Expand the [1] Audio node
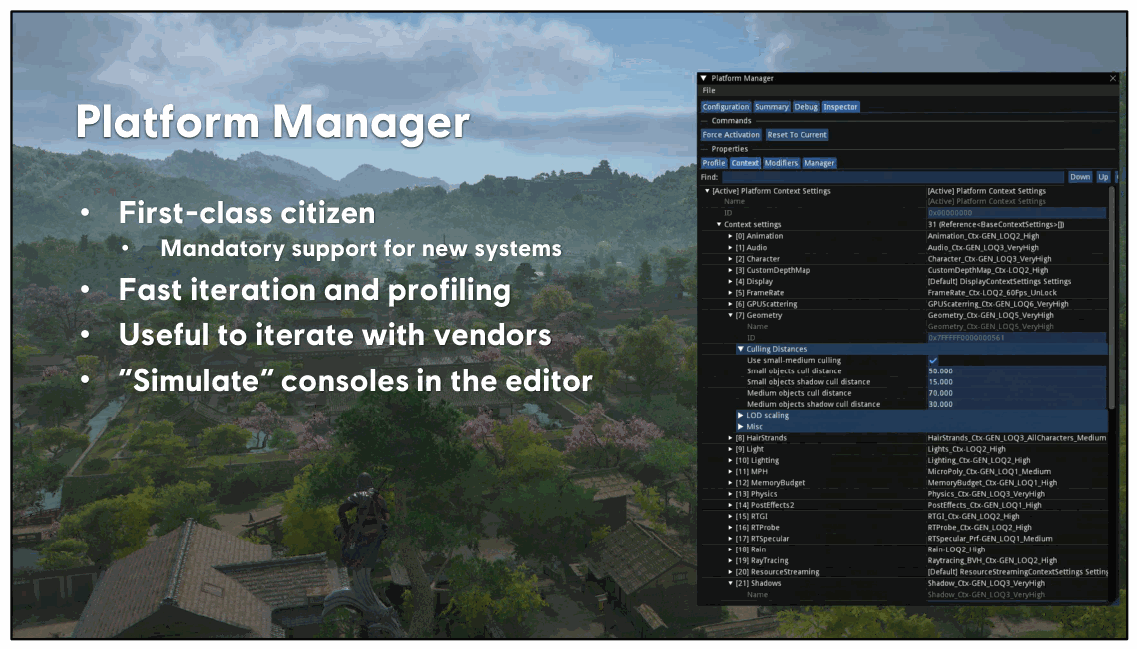This screenshot has height=649, width=1137. point(731,248)
